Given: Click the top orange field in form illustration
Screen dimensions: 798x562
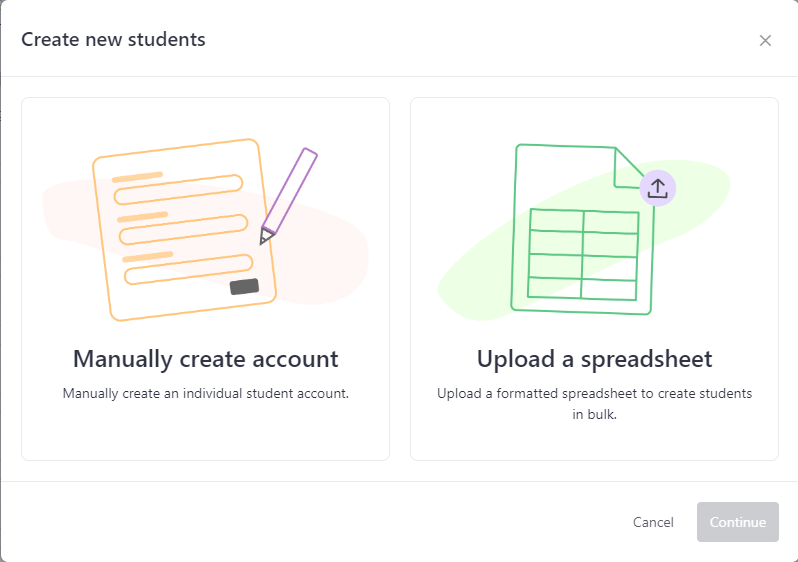Looking at the screenshot, I should pyautogui.click(x=178, y=189).
